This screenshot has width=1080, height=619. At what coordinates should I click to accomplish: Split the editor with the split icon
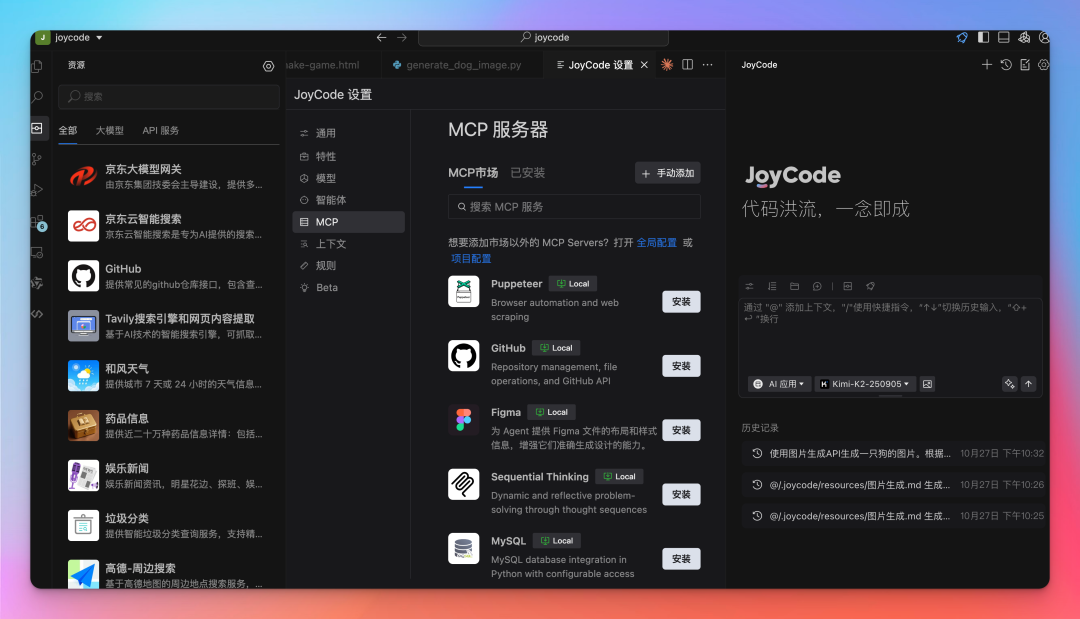(x=687, y=65)
